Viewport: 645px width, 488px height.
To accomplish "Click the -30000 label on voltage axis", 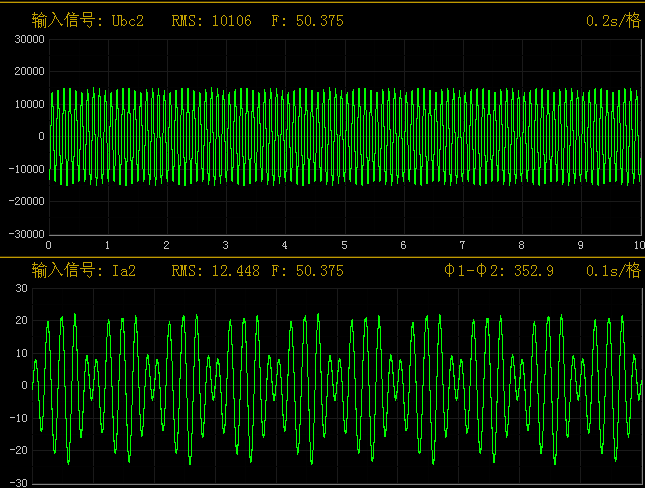I will tap(26, 233).
